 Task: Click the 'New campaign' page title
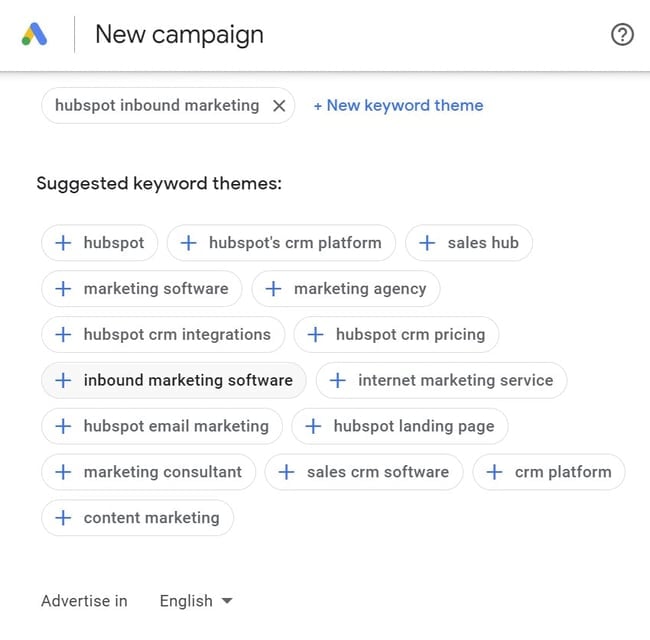[x=179, y=35]
